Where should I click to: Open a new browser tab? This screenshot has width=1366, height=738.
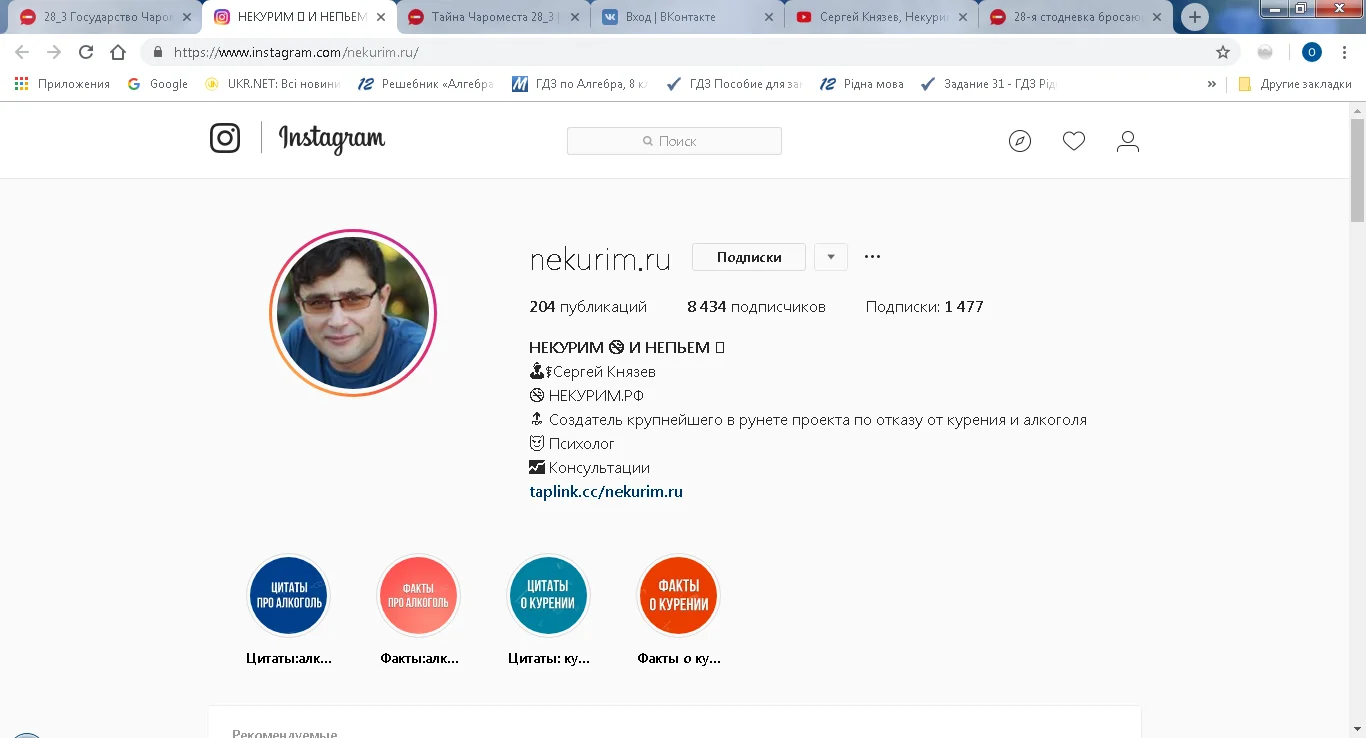click(1195, 17)
